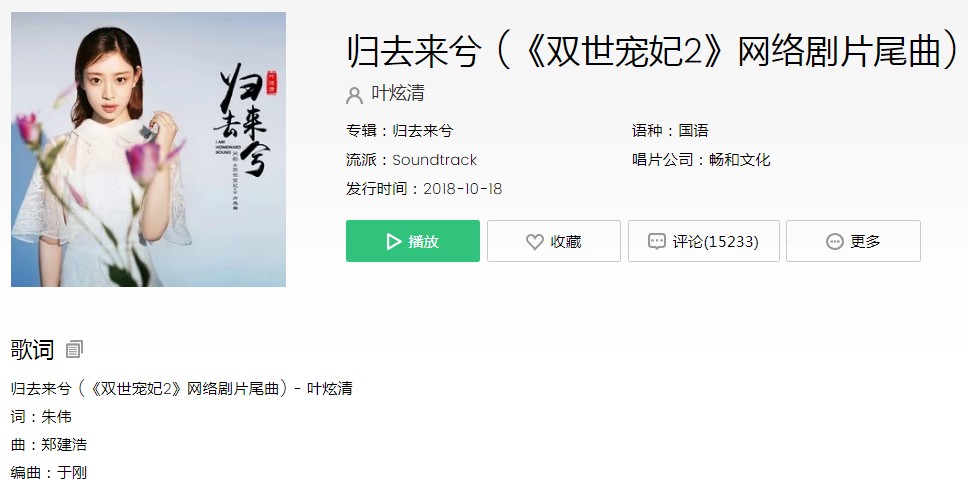The height and width of the screenshot is (489, 968).
Task: Open the artist link 叶炫清
Action: (398, 93)
